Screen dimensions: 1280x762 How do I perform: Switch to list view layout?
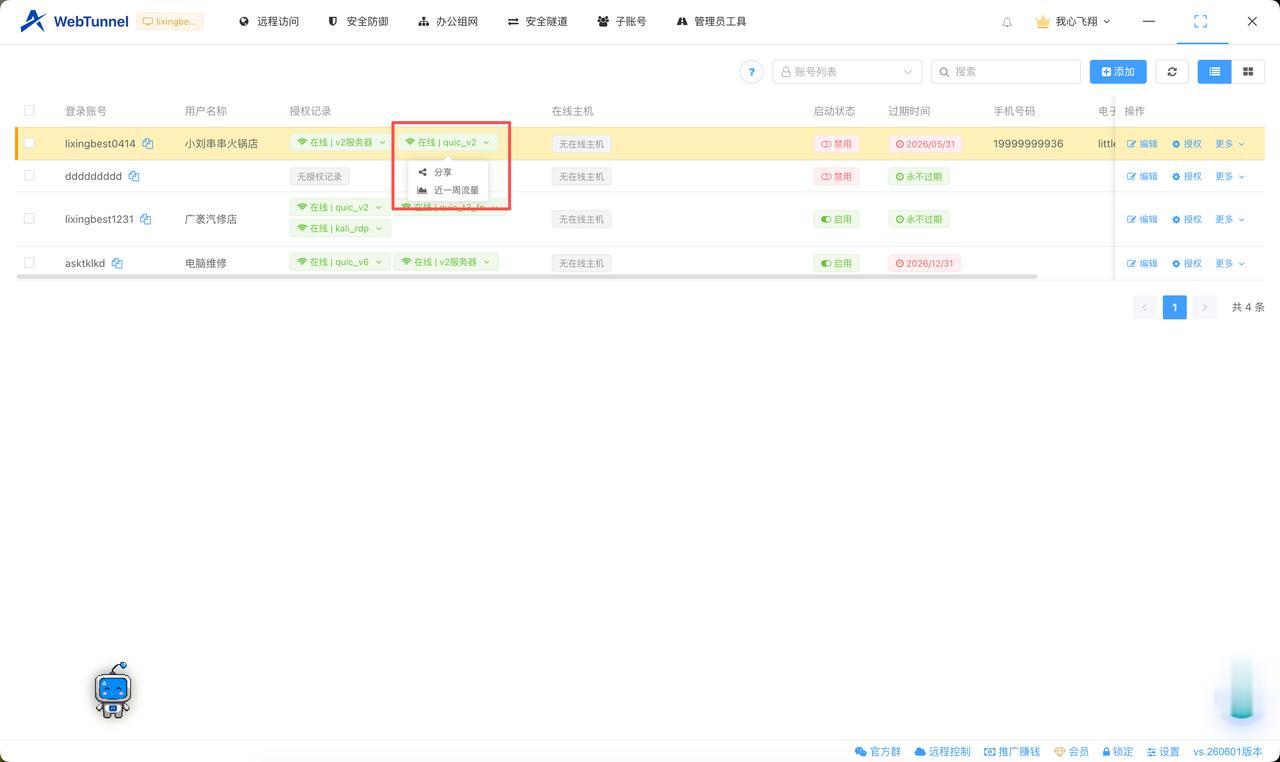[x=1215, y=72]
